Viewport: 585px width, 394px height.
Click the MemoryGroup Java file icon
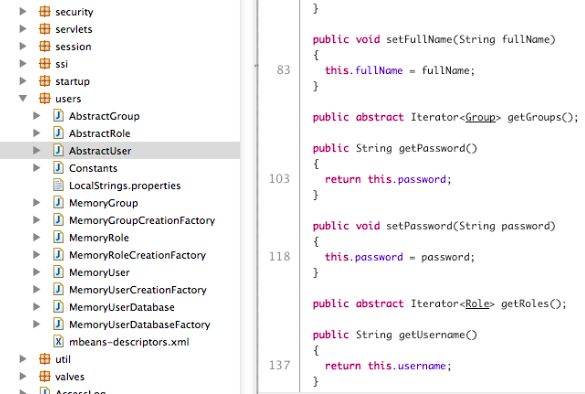coord(58,203)
